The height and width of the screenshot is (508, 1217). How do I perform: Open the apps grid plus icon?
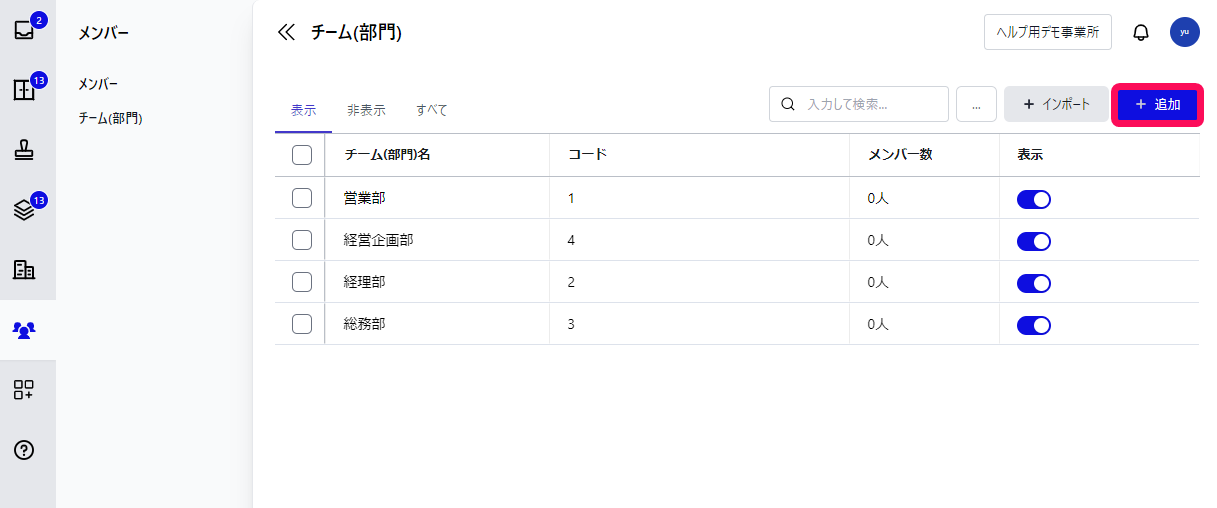pyautogui.click(x=24, y=390)
